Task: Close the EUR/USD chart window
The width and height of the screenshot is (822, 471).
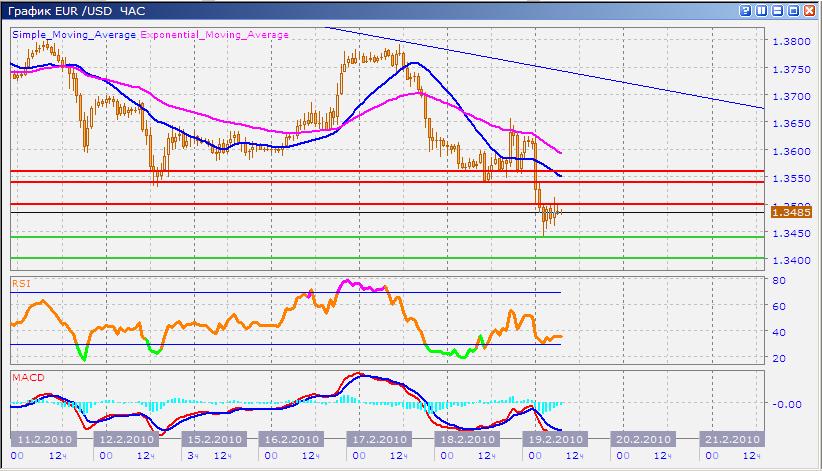Action: pyautogui.click(x=810, y=10)
